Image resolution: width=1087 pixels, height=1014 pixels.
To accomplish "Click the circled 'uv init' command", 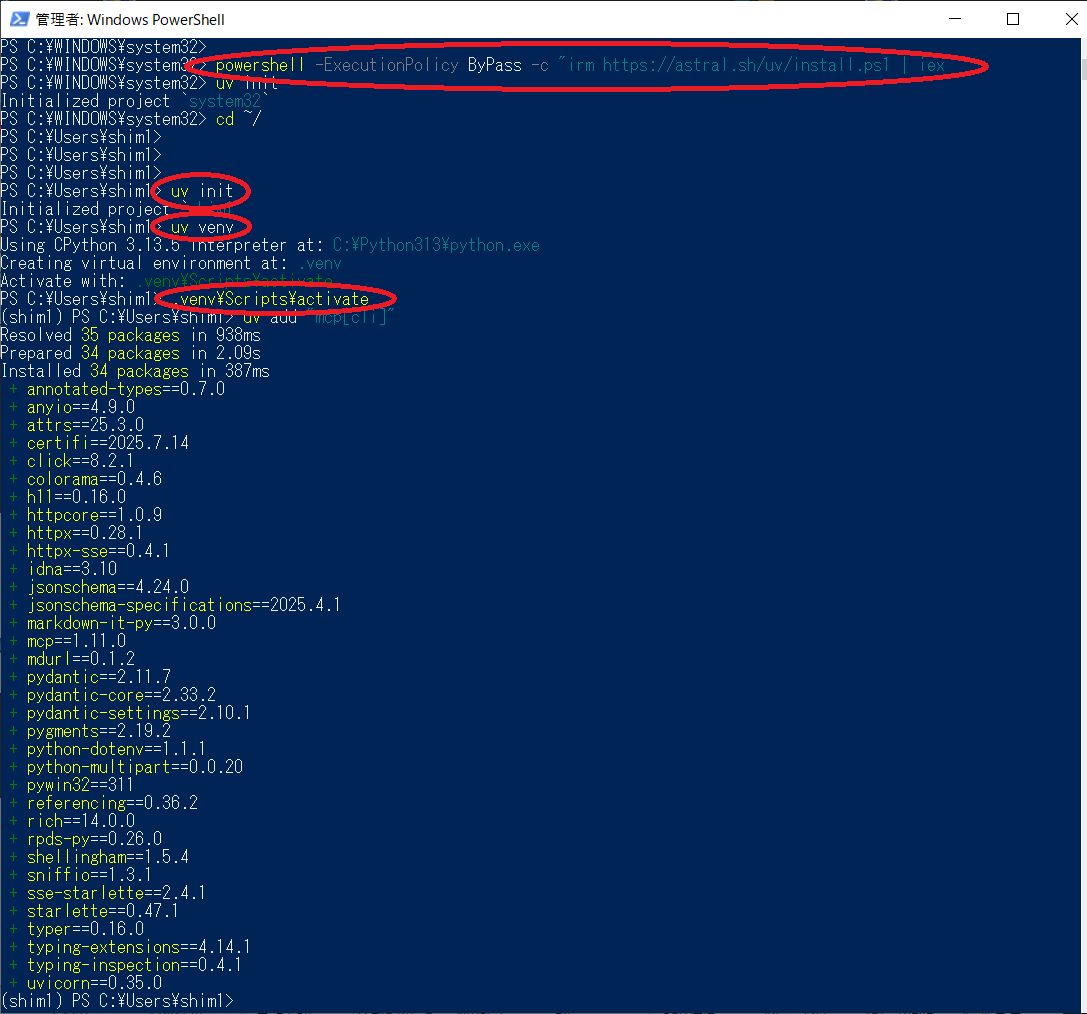I will coord(202,191).
